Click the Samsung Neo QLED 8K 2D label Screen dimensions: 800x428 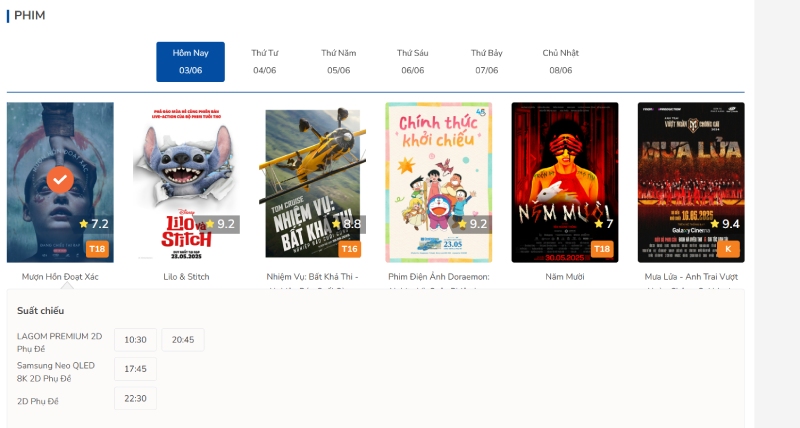pos(56,372)
